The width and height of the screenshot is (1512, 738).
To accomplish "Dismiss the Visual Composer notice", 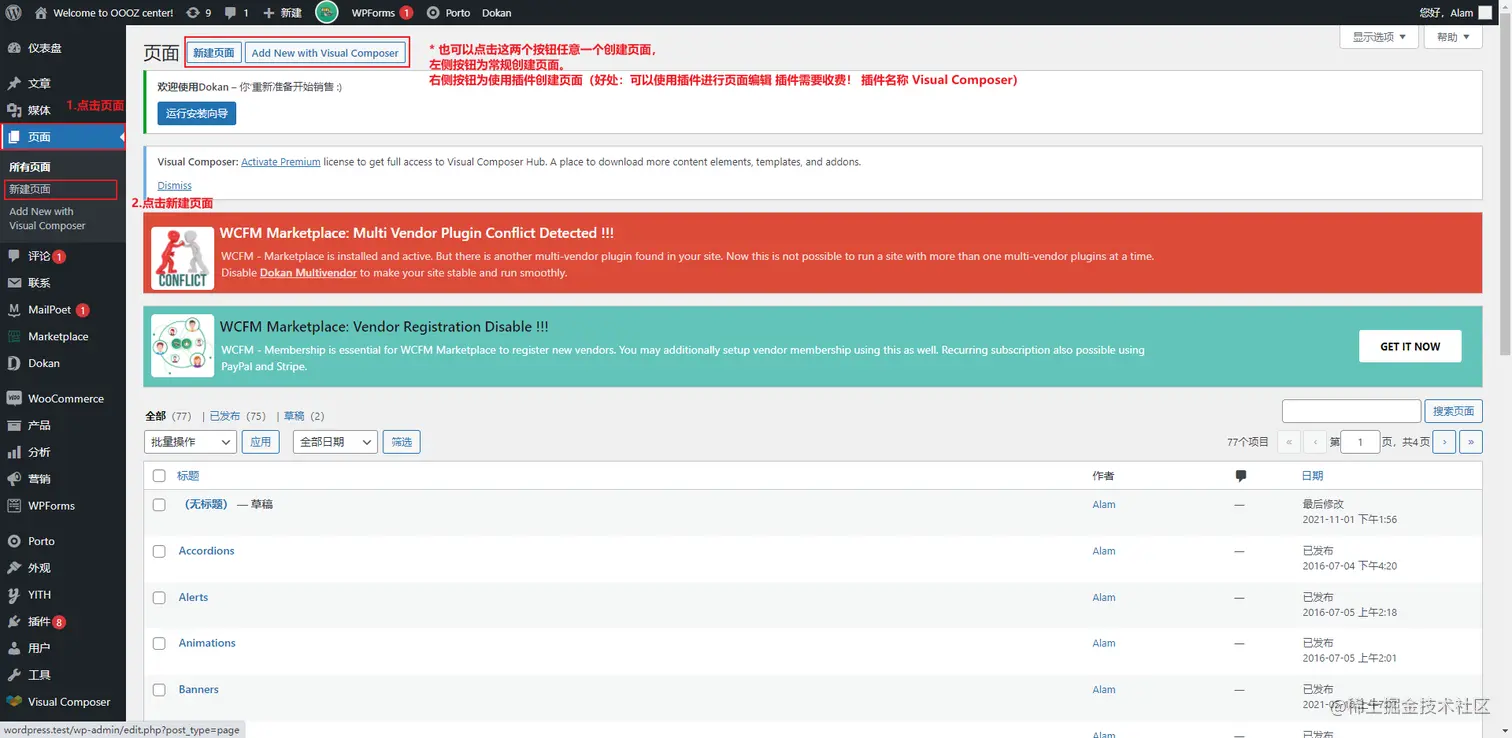I will point(174,186).
